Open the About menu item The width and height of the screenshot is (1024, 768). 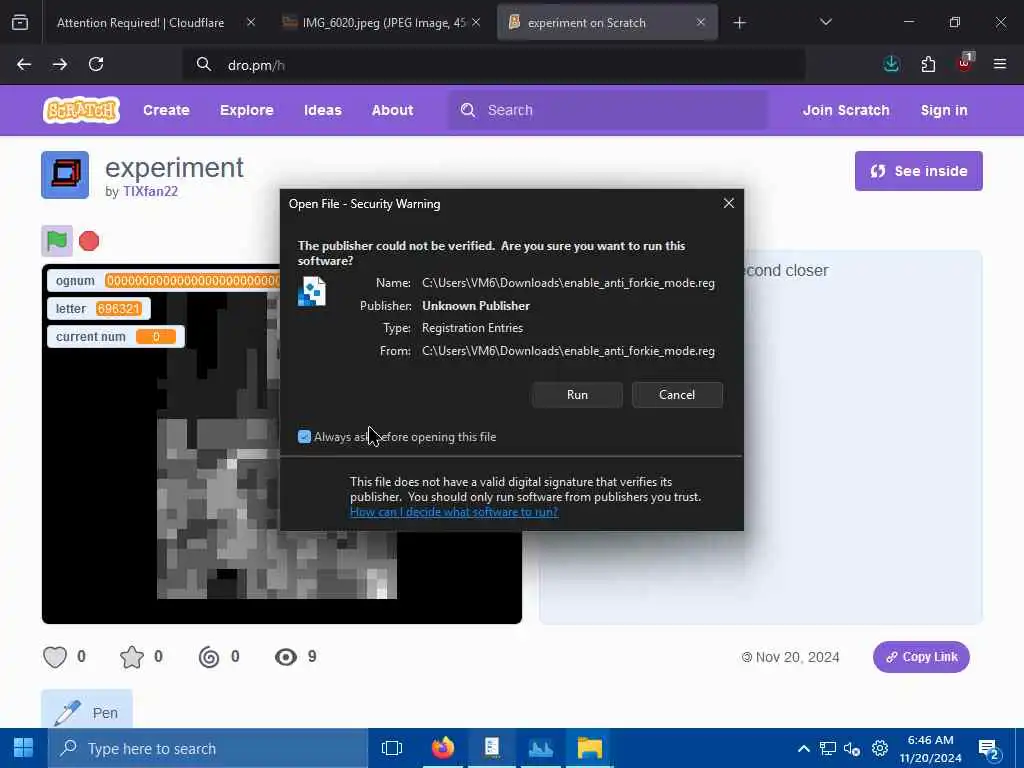[392, 110]
